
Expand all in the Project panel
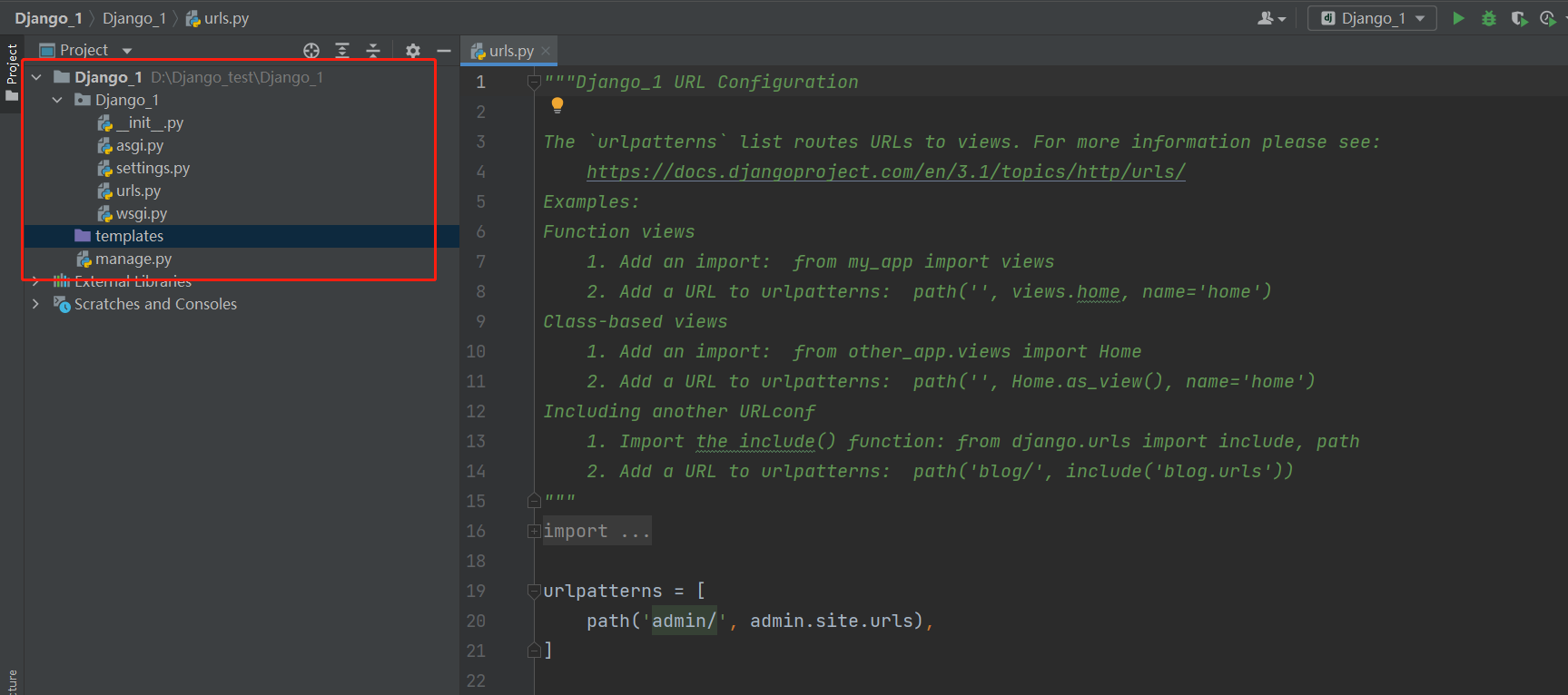[342, 51]
